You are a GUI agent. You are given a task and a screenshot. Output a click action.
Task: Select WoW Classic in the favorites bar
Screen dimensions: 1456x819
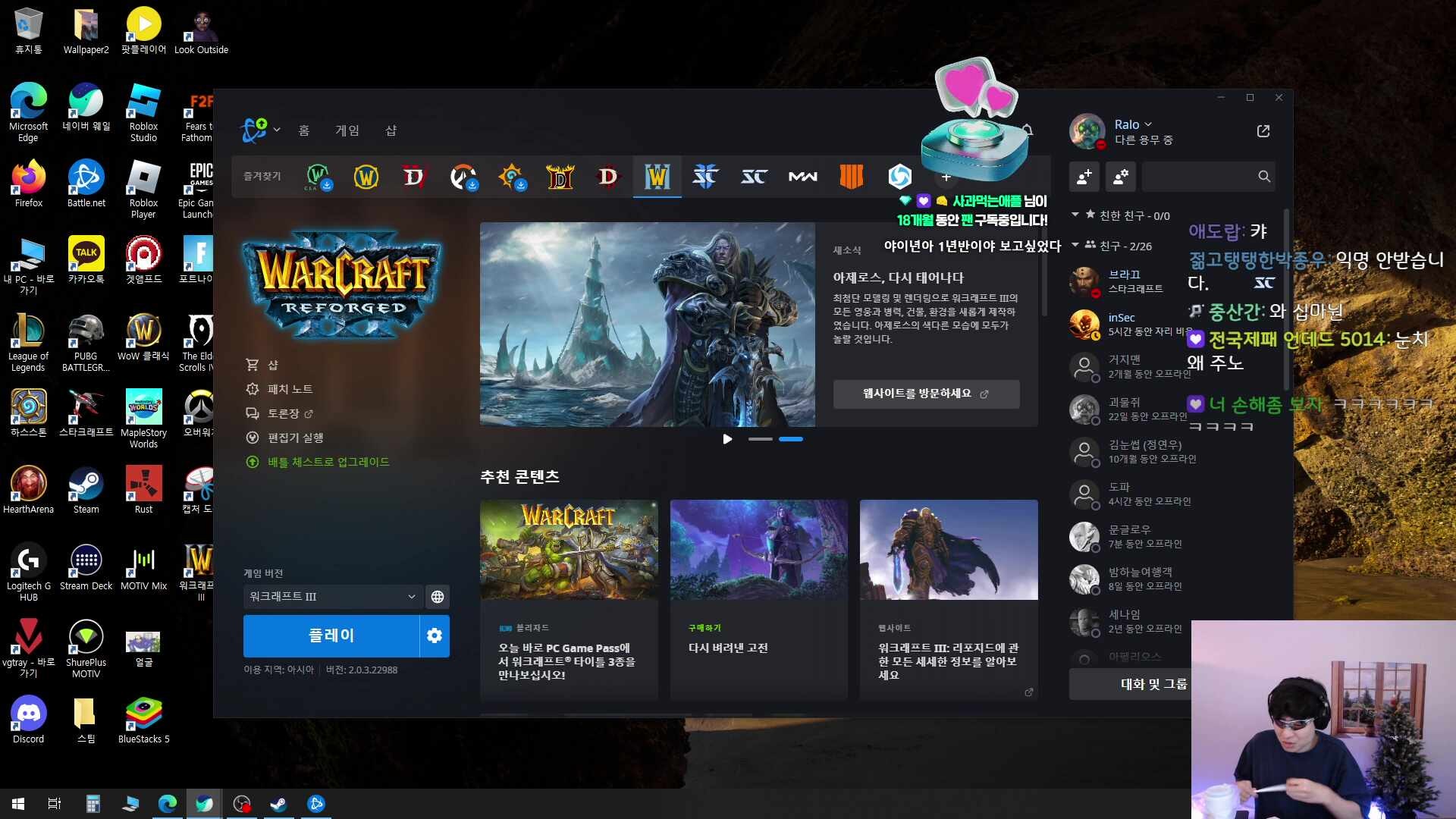pyautogui.click(x=318, y=177)
